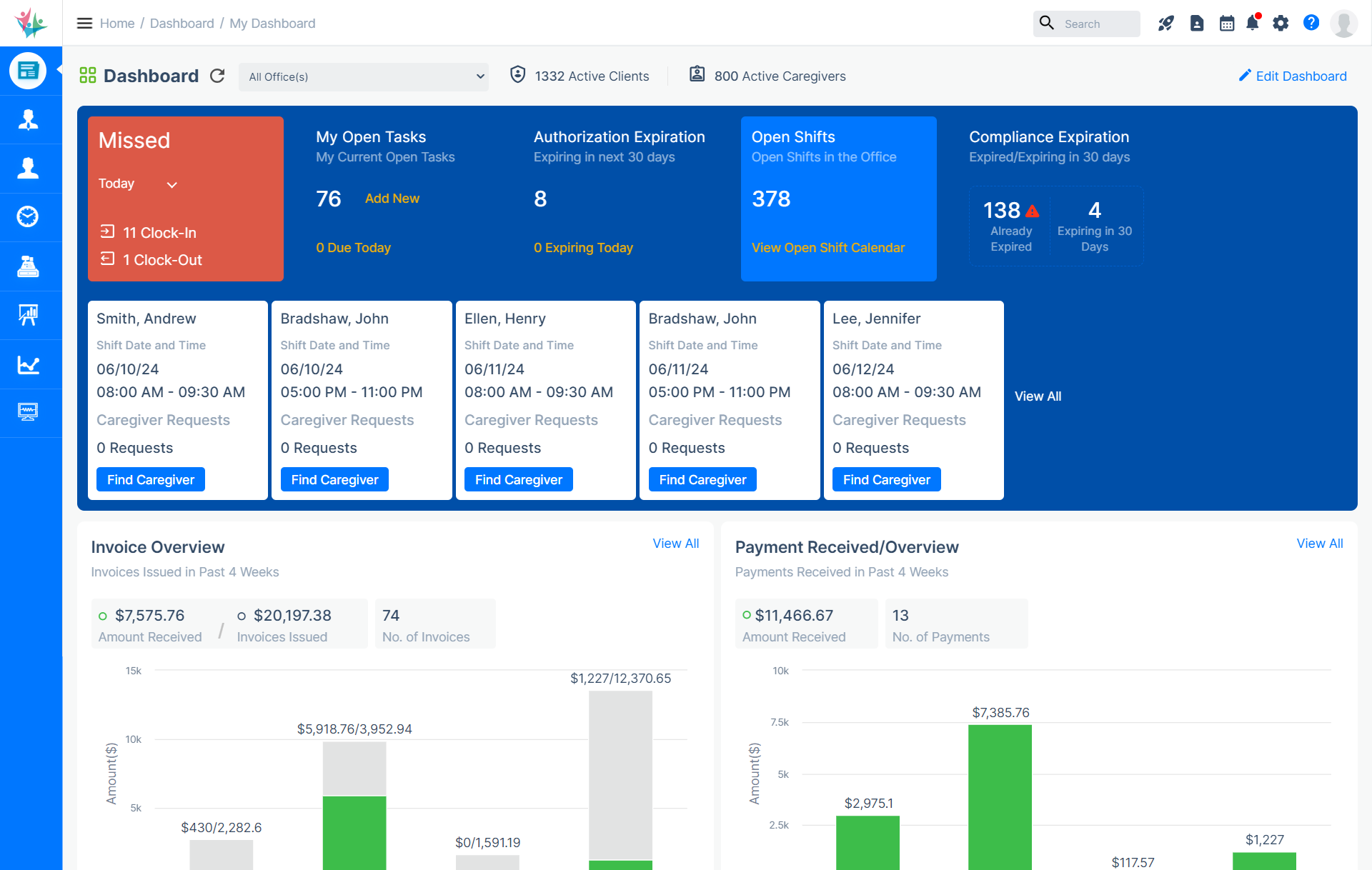Go to Dashboard breadcrumb
The width and height of the screenshot is (1372, 870).
pyautogui.click(x=182, y=24)
